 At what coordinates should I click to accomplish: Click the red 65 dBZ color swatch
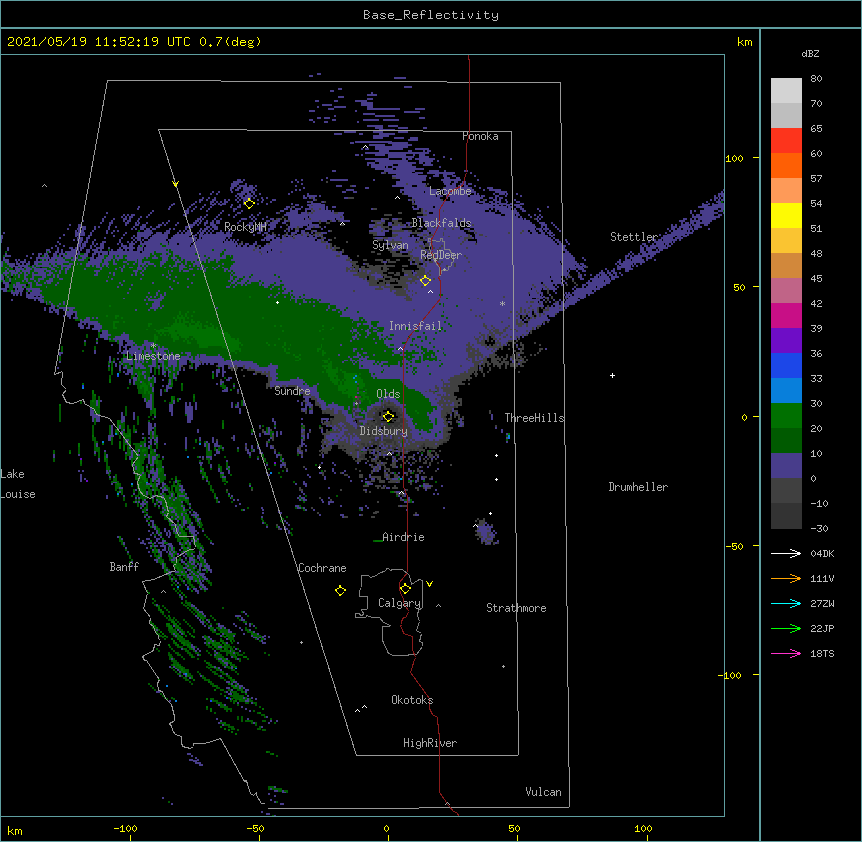[x=786, y=141]
